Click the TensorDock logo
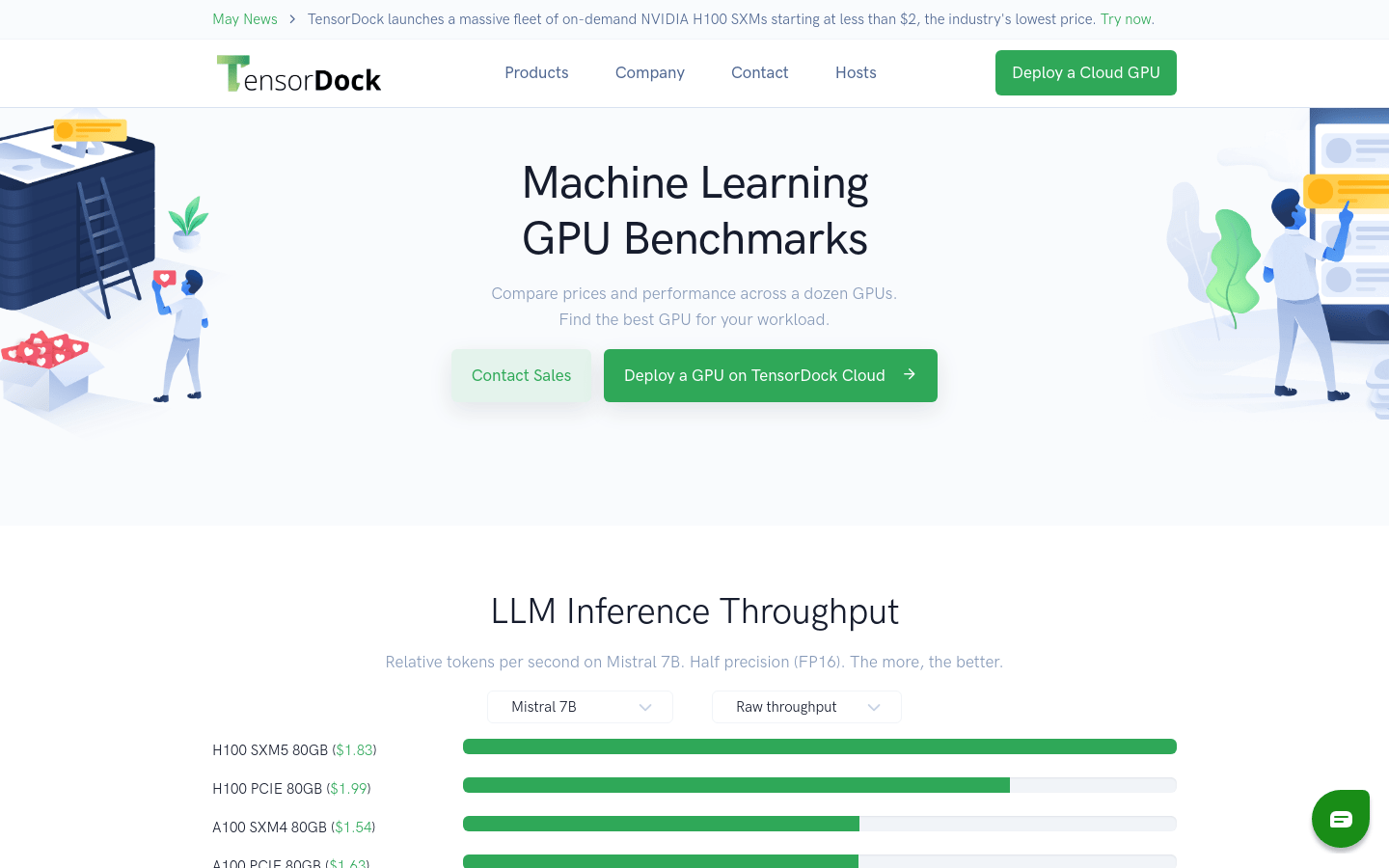1389x868 pixels. click(x=299, y=73)
